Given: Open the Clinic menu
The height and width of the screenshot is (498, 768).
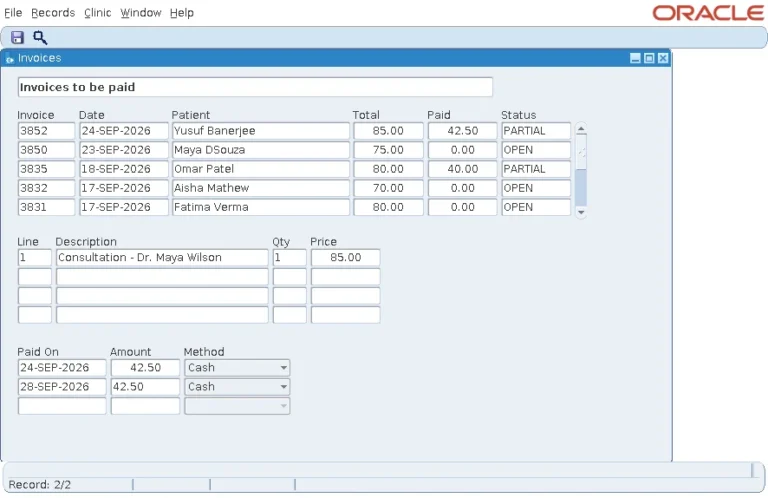Looking at the screenshot, I should coord(97,13).
